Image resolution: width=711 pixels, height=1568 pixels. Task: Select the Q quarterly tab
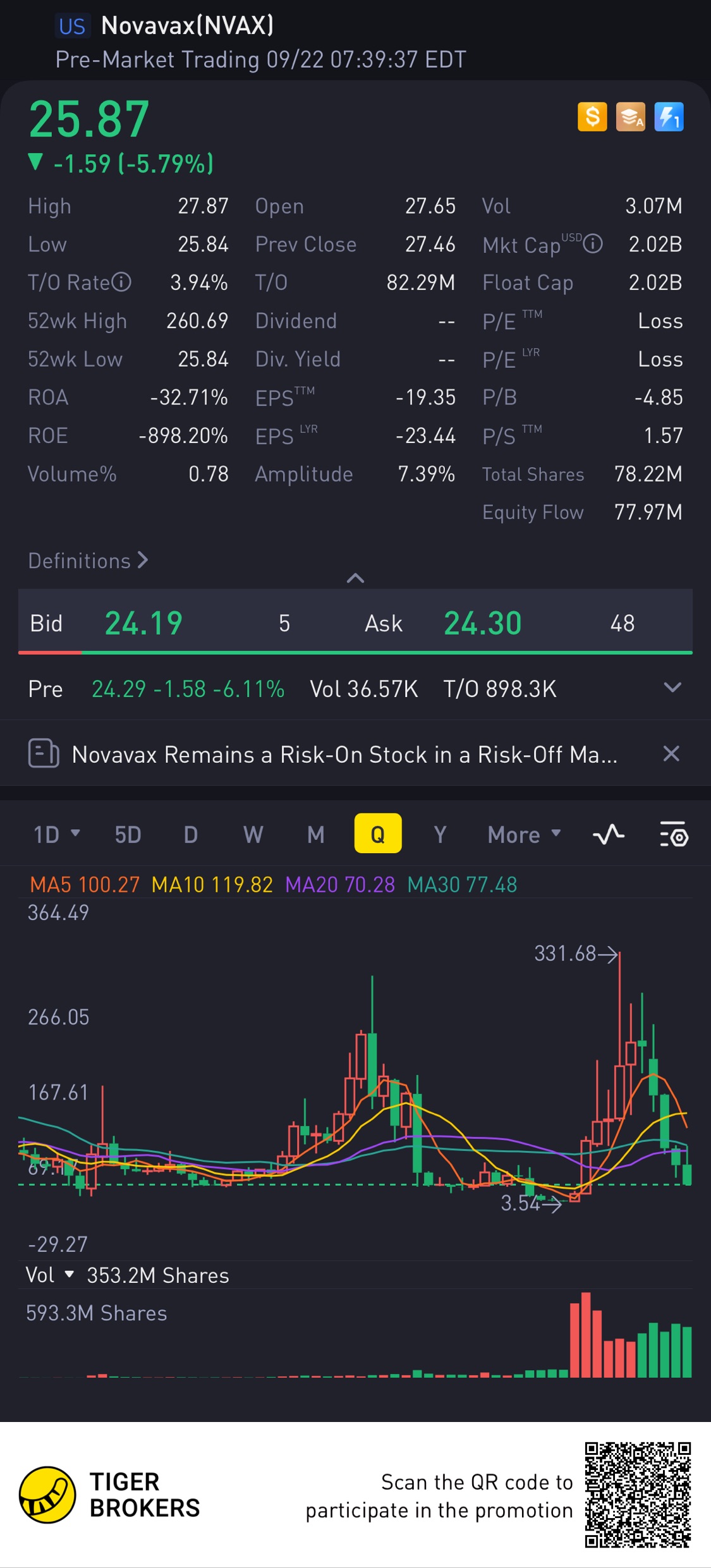378,834
